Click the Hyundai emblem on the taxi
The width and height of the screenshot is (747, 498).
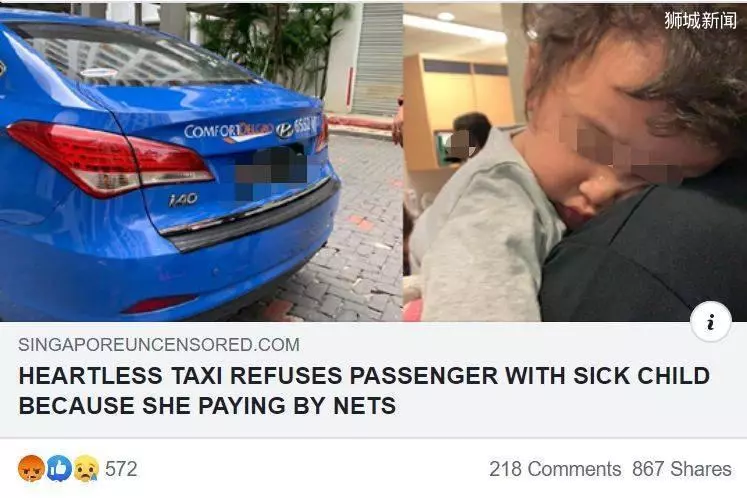click(285, 131)
